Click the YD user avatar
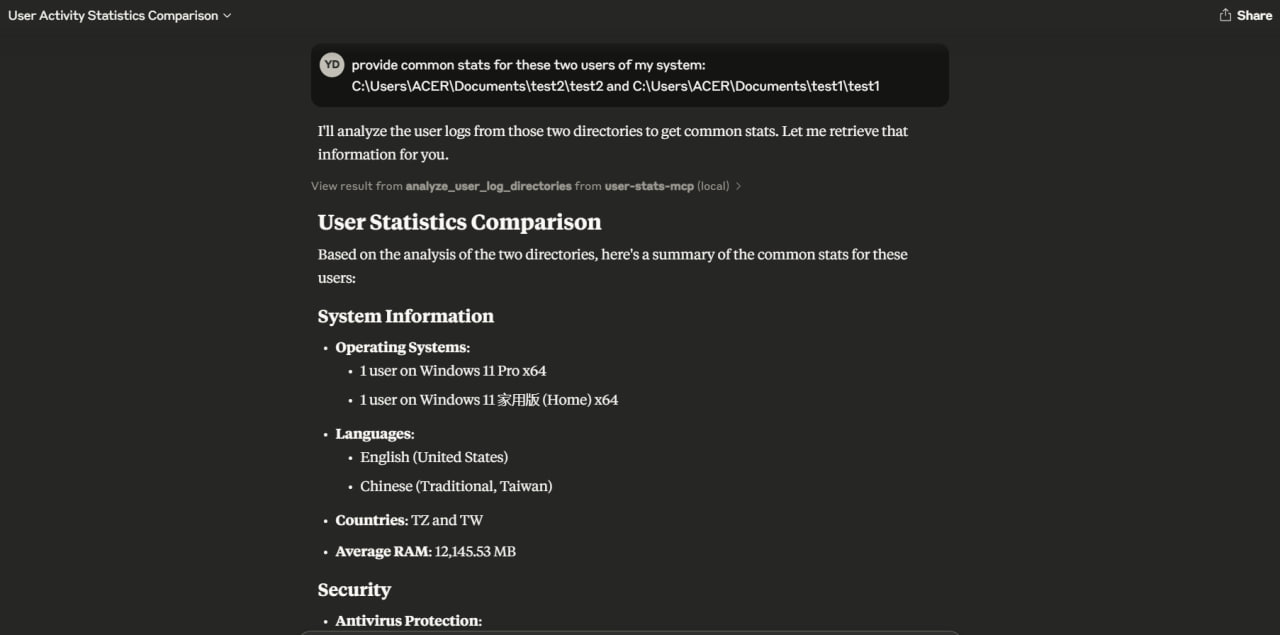 (332, 65)
